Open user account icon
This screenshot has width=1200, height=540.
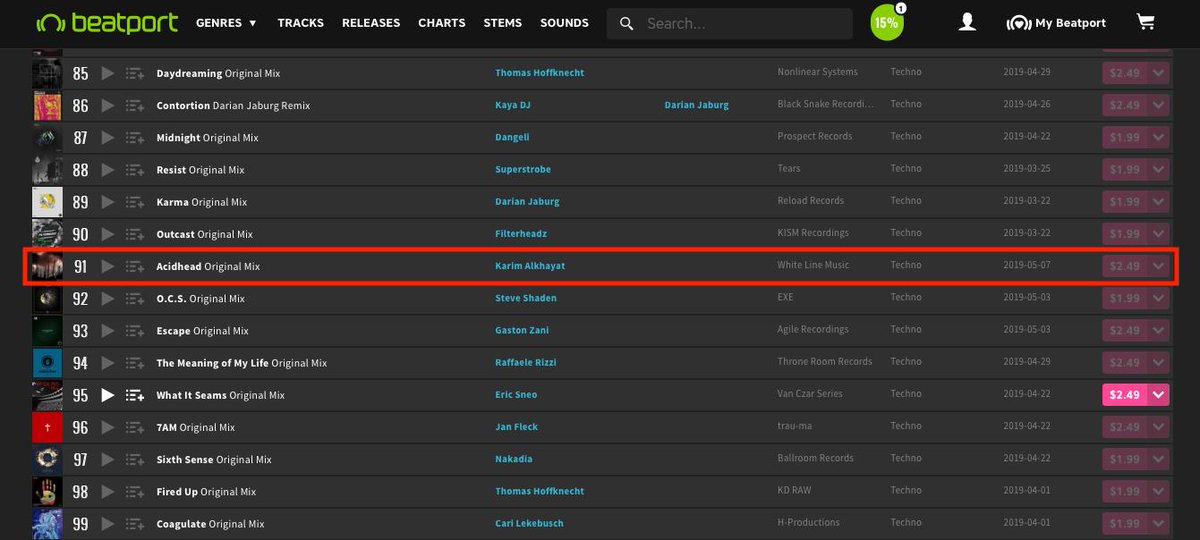(967, 22)
